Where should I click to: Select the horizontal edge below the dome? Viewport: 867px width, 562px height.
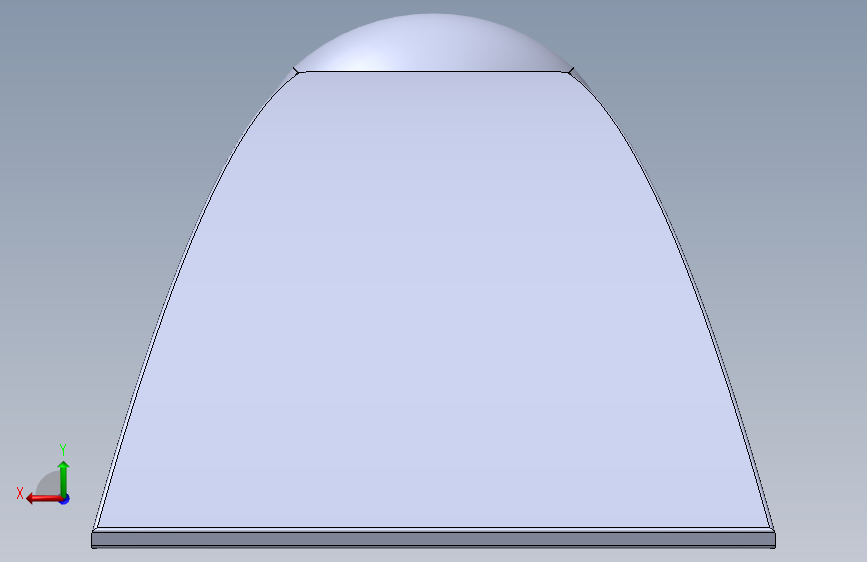[x=434, y=71]
